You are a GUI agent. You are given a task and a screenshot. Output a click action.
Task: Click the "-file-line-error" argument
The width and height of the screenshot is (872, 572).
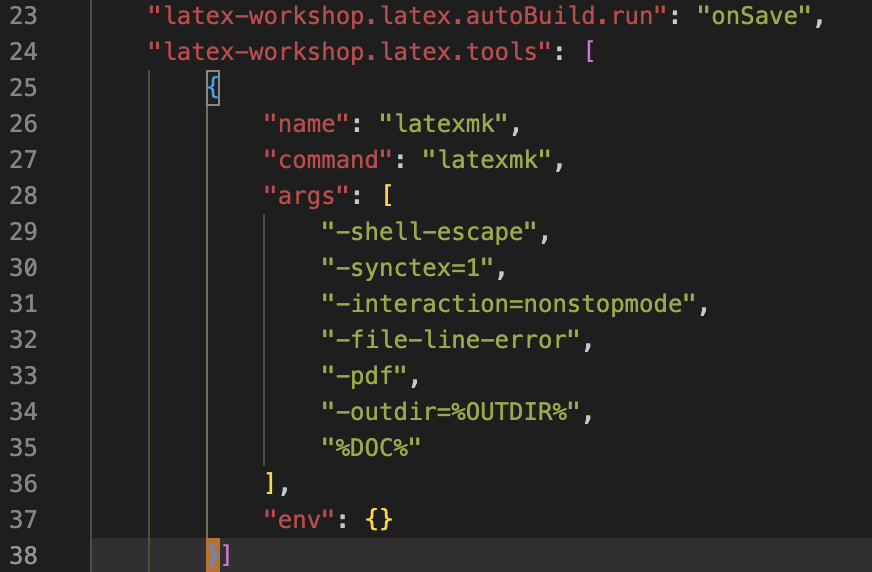(450, 340)
